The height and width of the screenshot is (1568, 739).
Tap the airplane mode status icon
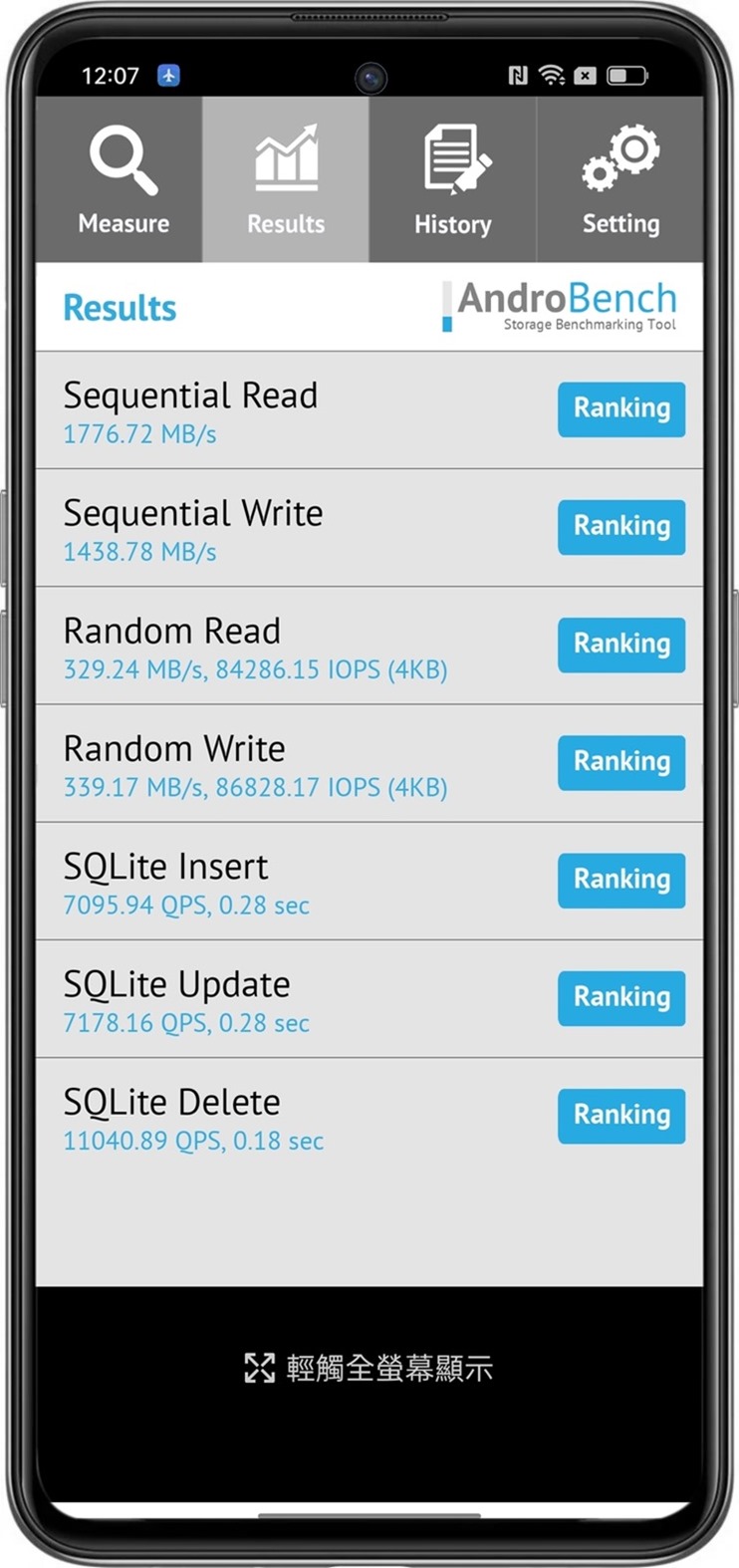168,76
